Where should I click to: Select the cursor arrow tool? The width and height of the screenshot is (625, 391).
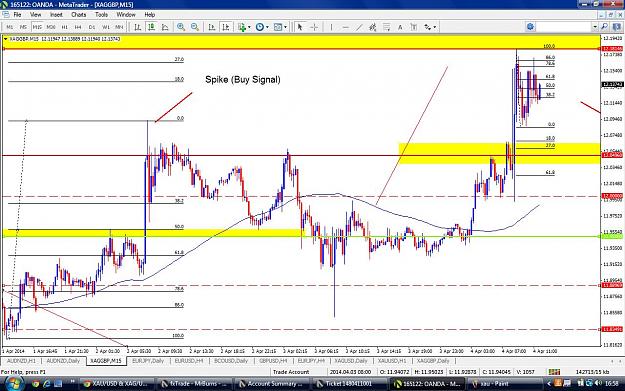pyautogui.click(x=300, y=27)
